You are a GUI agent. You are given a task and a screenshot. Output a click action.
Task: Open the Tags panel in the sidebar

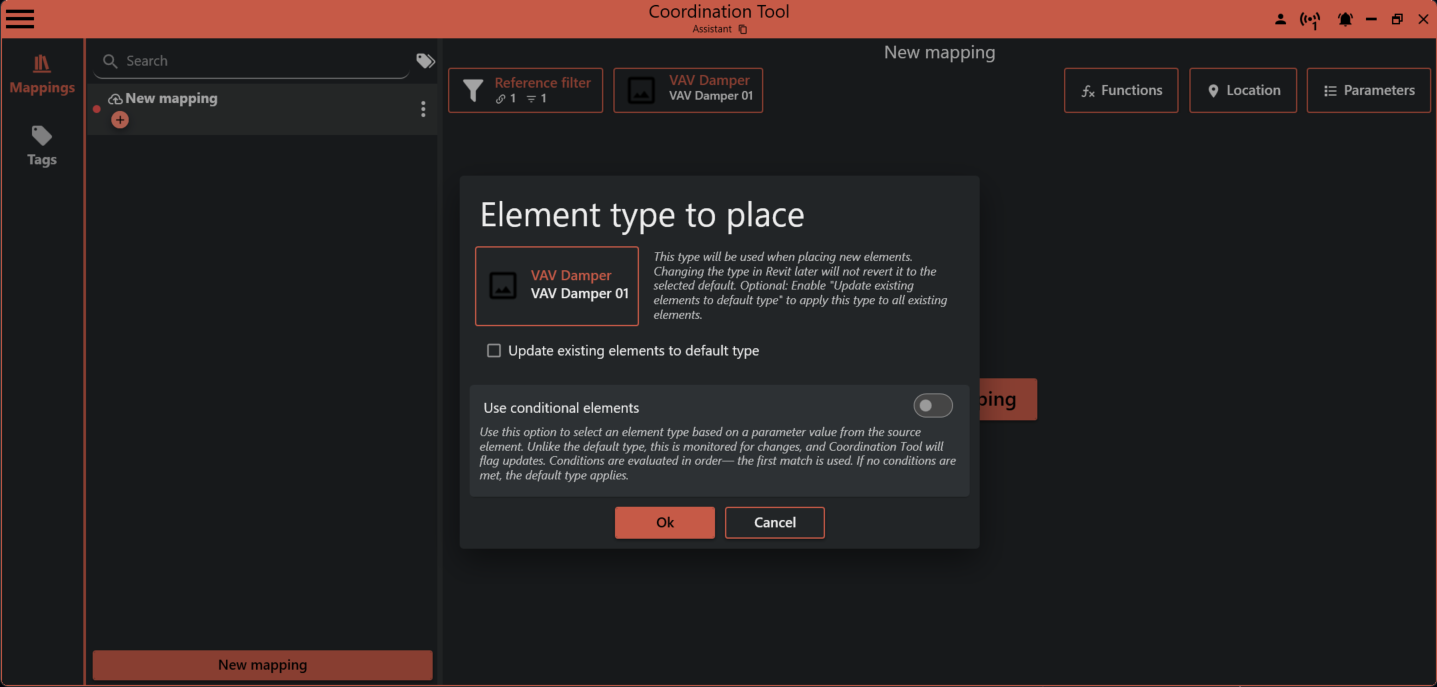click(42, 145)
